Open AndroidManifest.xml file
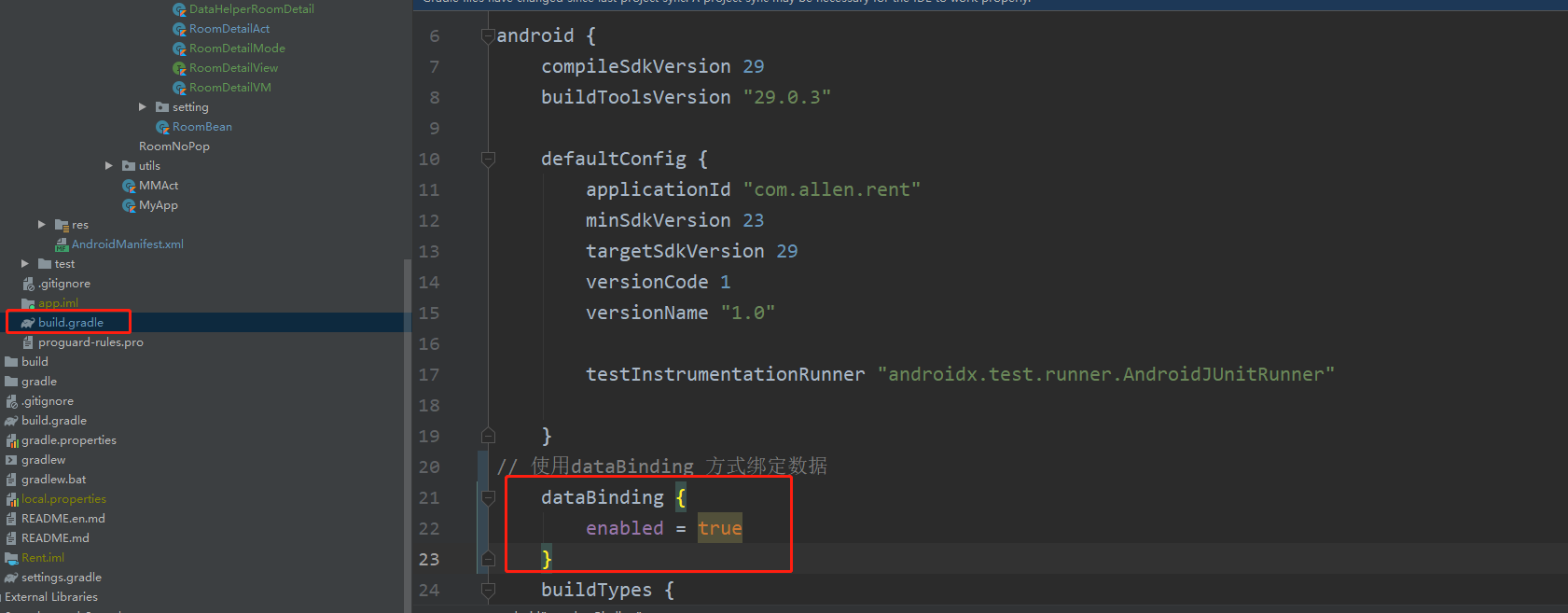1568x613 pixels. [x=128, y=244]
